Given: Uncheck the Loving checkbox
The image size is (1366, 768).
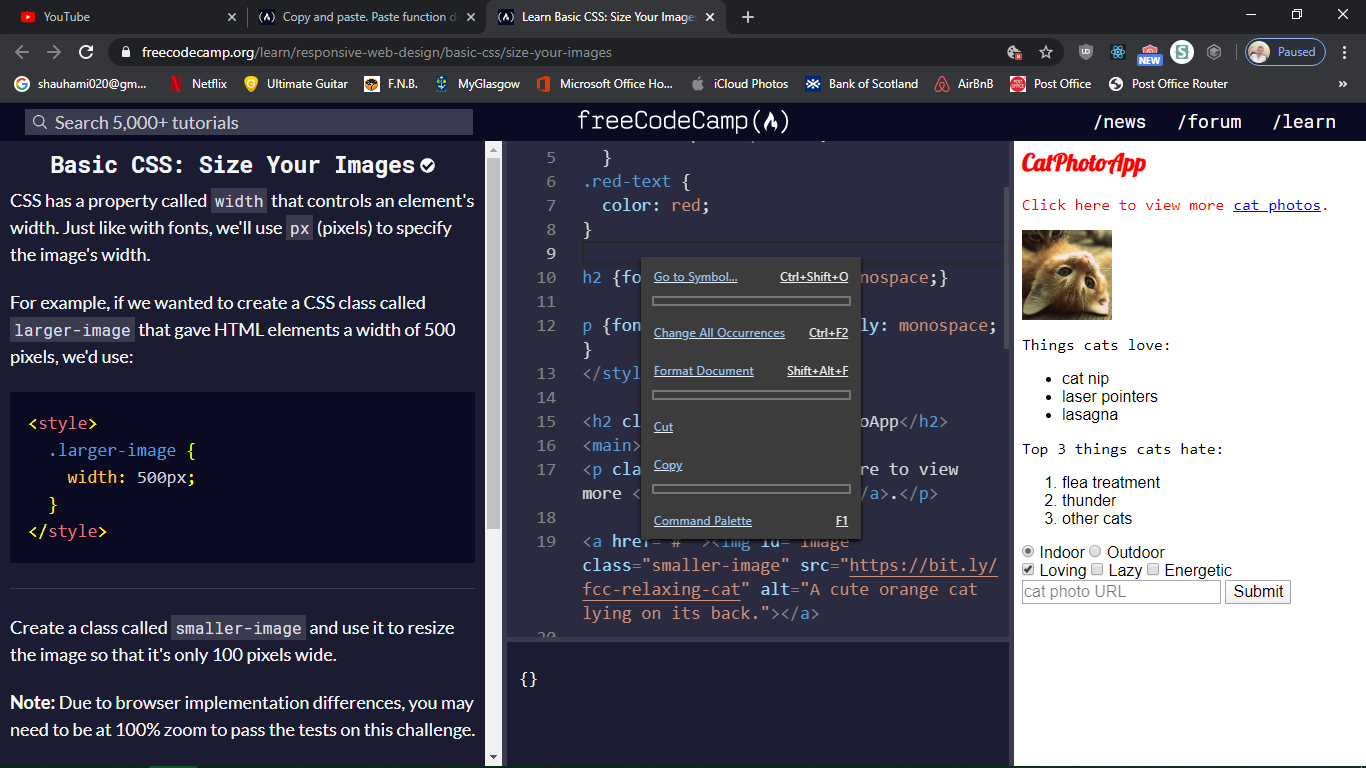Looking at the screenshot, I should pyautogui.click(x=1028, y=570).
